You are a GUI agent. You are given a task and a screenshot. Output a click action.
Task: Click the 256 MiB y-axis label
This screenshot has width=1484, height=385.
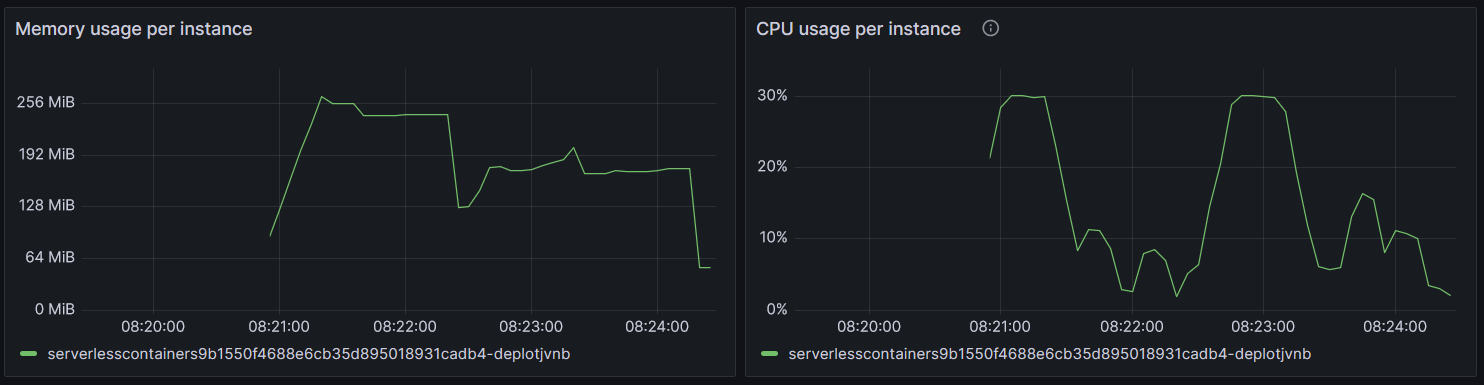46,102
